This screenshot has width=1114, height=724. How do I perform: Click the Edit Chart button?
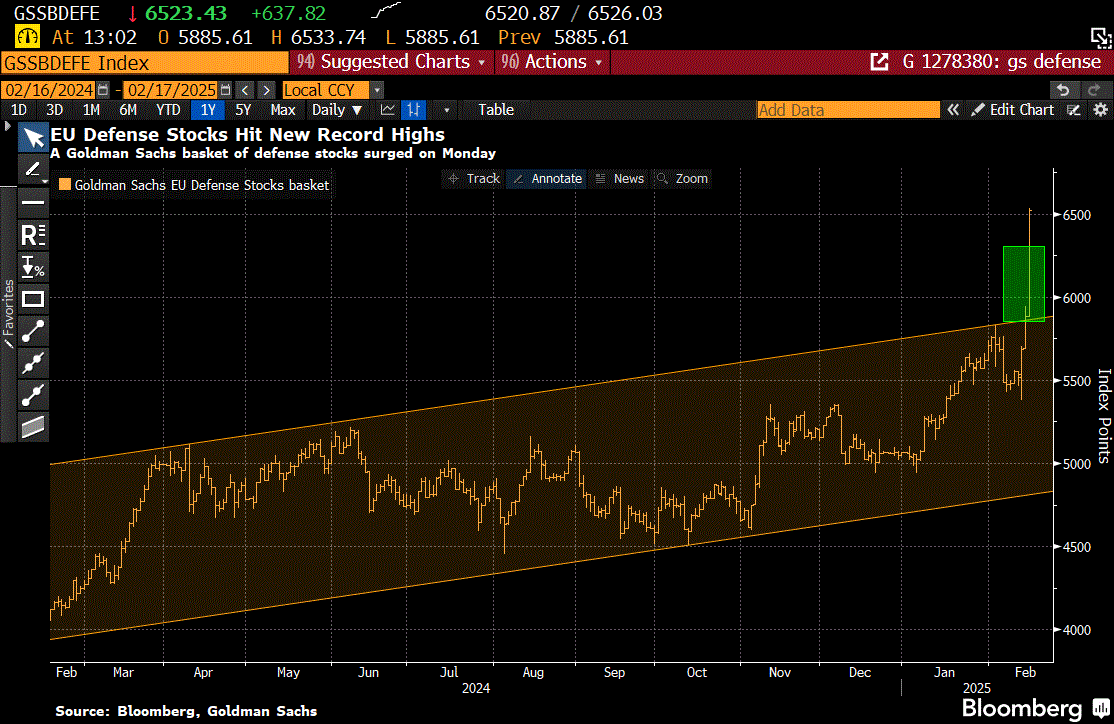(x=1013, y=110)
